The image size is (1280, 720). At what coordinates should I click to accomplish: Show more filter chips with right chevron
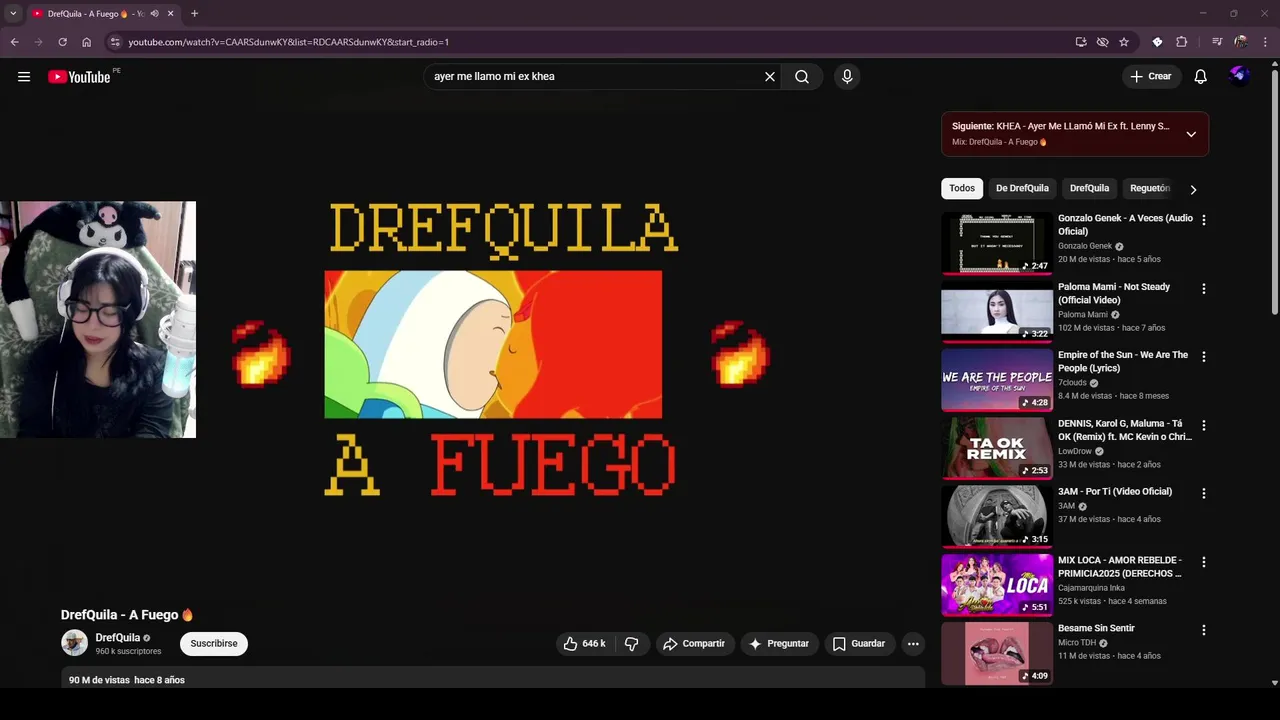point(1193,189)
